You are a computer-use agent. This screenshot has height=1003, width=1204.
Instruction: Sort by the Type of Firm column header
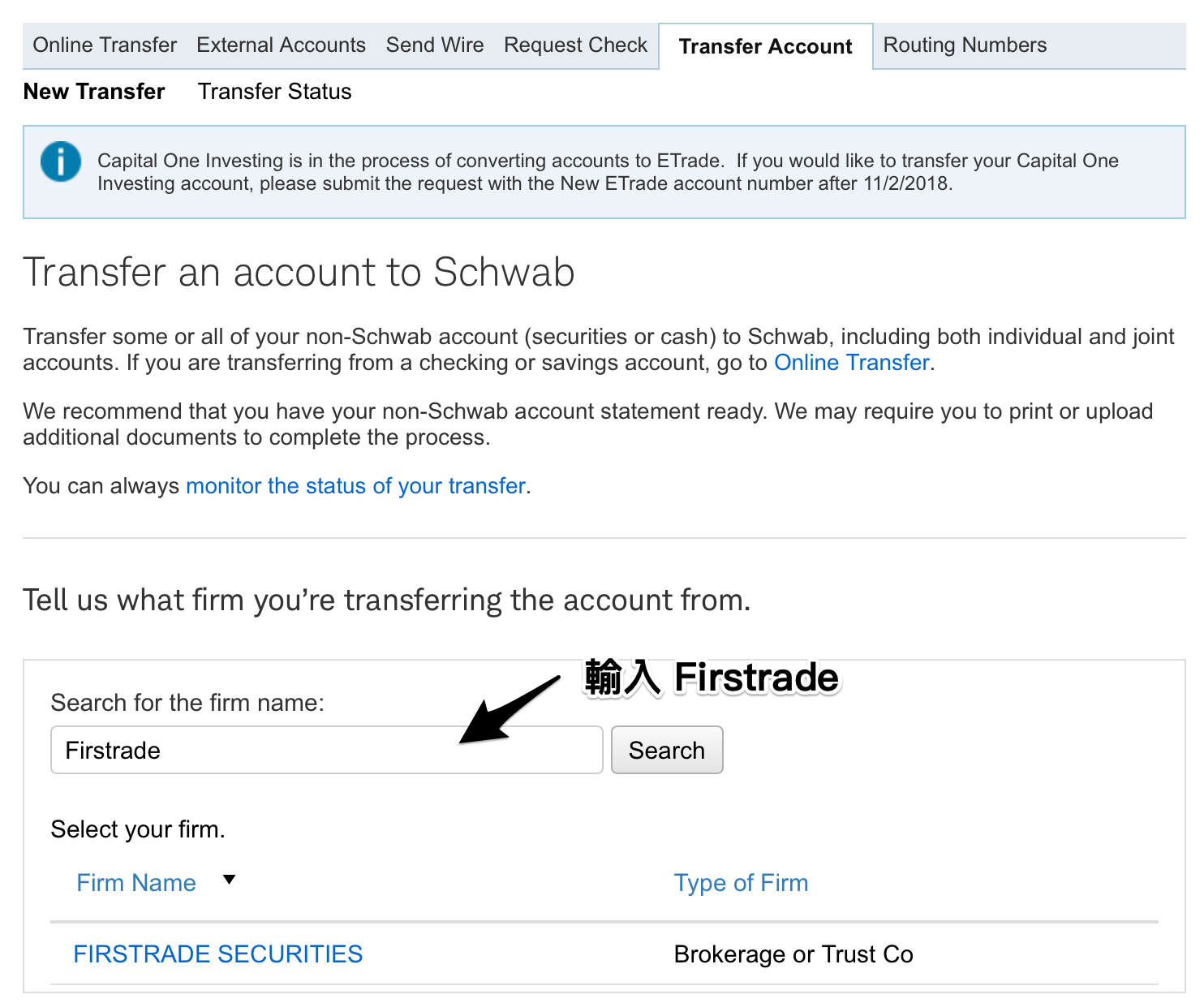[741, 883]
